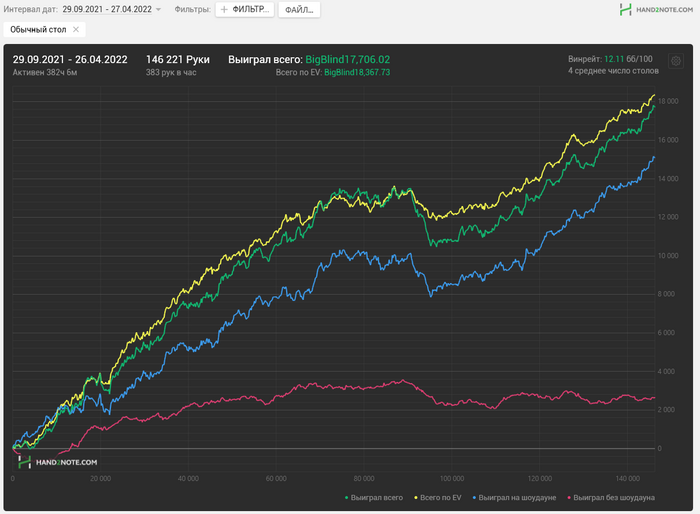
Task: Click the blue dot beside 'Выиграл на шоудауне'
Action: [x=475, y=497]
